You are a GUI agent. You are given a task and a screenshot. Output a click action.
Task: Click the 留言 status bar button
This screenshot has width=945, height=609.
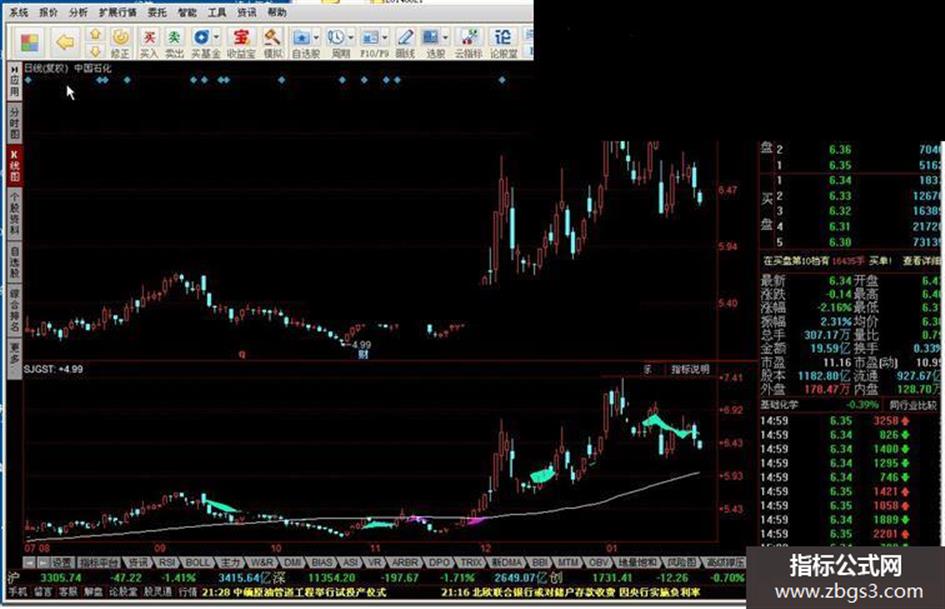tap(43, 592)
